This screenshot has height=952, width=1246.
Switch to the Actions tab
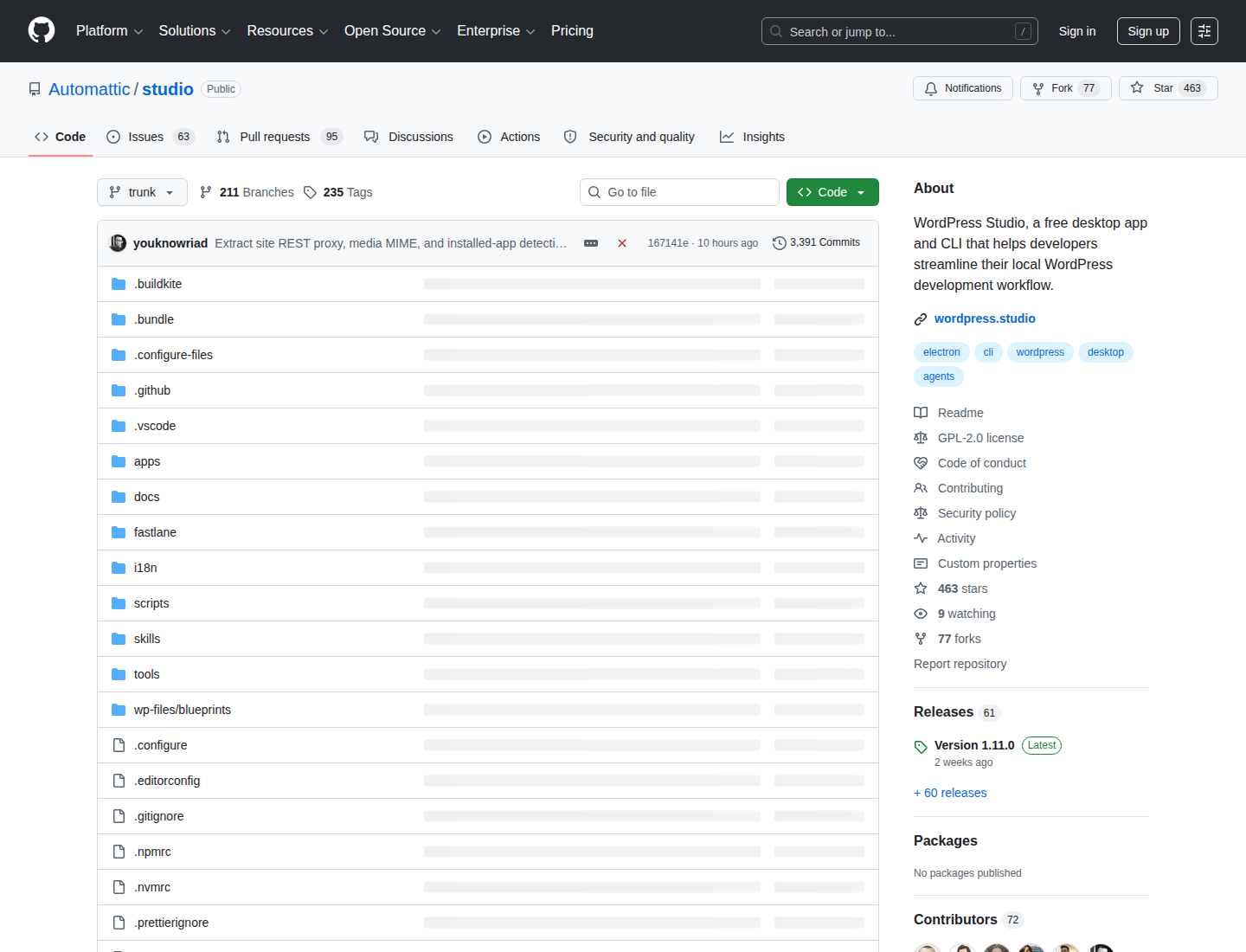(x=509, y=137)
